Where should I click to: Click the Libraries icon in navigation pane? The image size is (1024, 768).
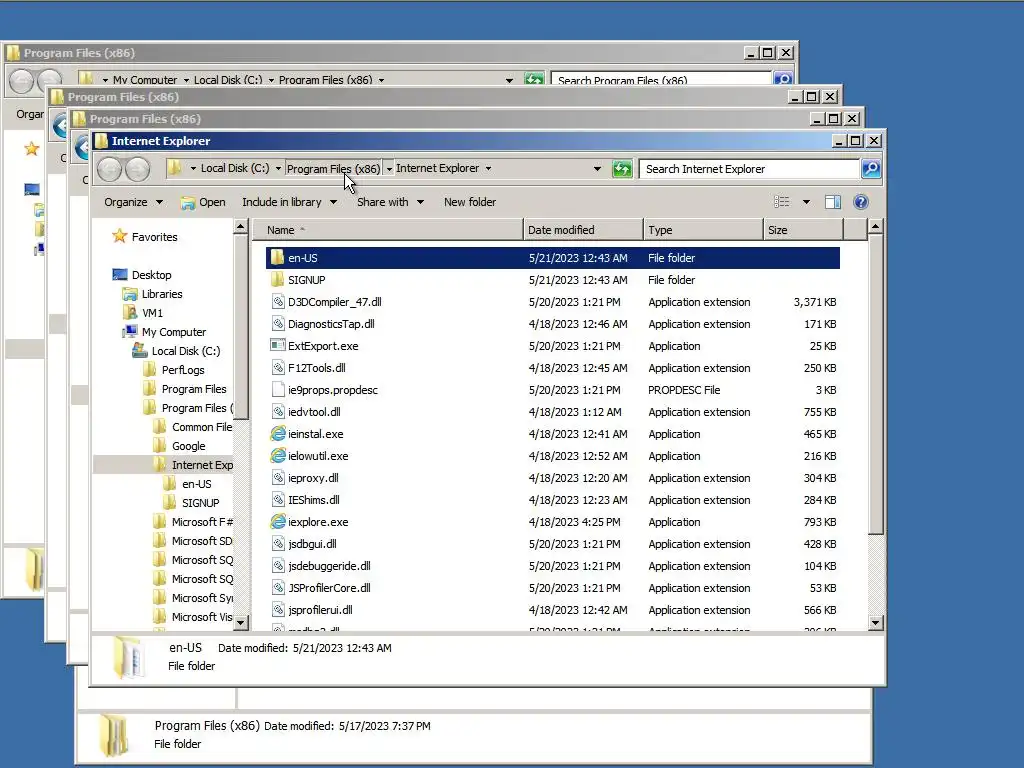pos(130,294)
